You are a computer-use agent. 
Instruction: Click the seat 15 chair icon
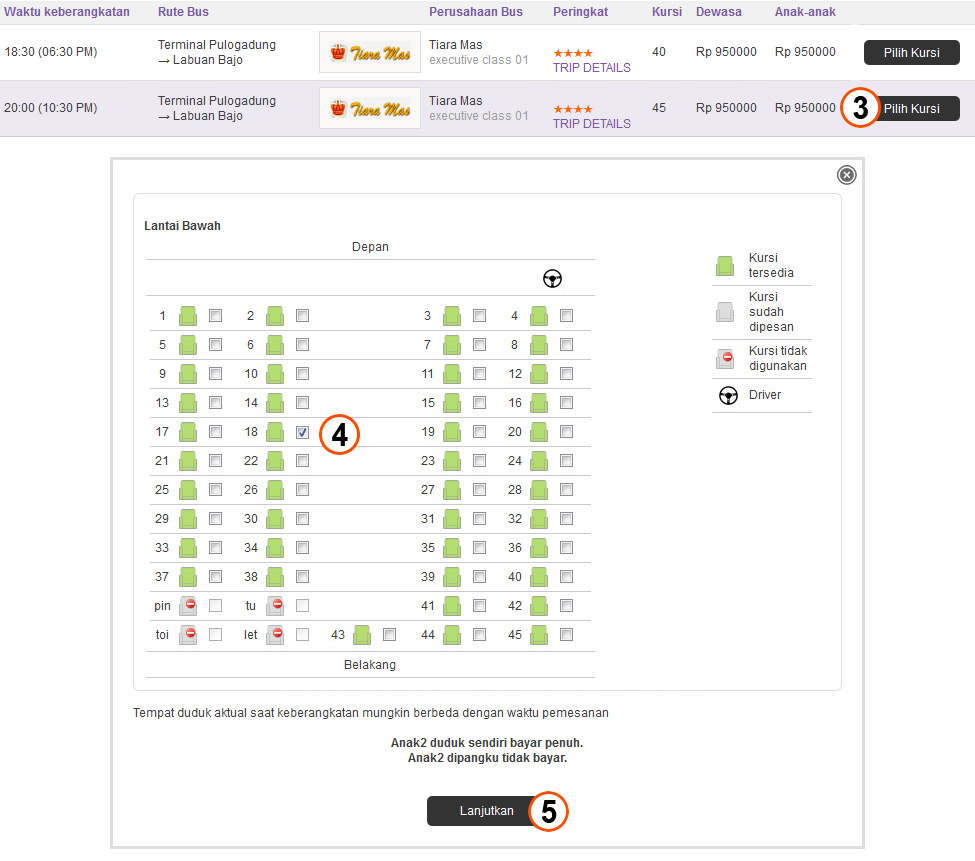coord(452,403)
